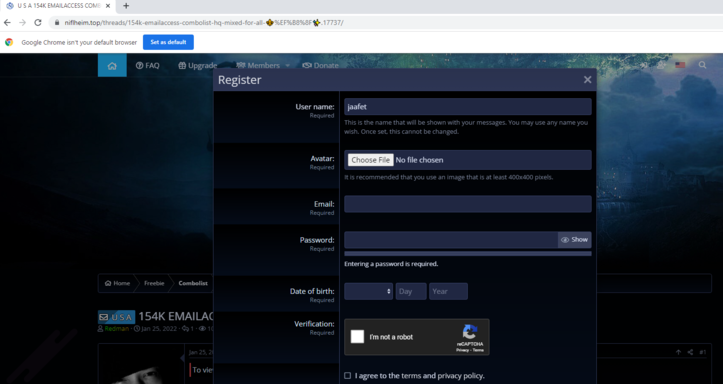Click the Home breadcrumb
The height and width of the screenshot is (384, 723).
coord(117,283)
